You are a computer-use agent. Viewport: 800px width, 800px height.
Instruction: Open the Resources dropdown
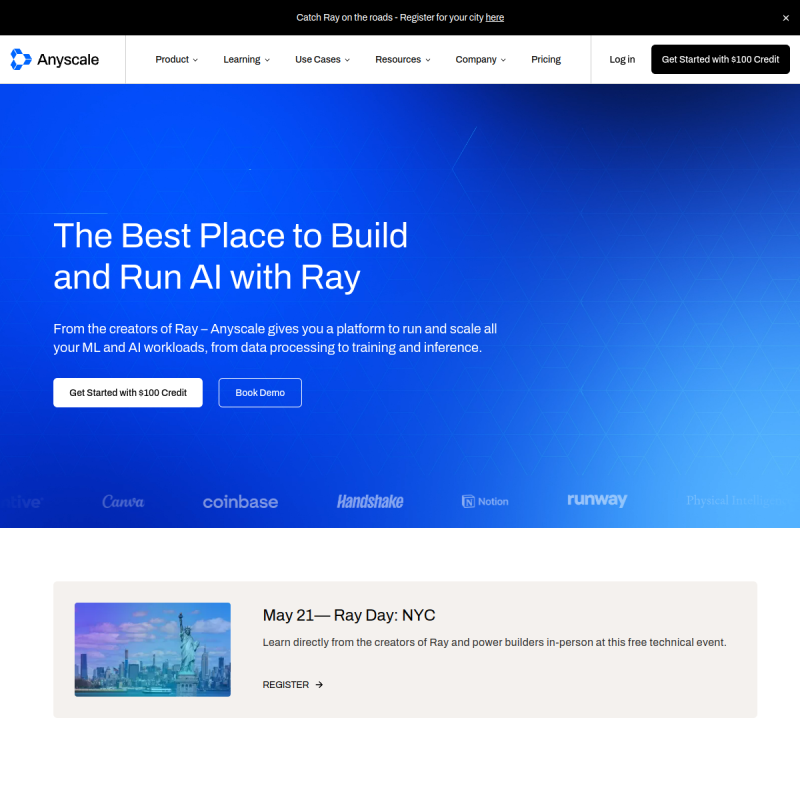[402, 60]
